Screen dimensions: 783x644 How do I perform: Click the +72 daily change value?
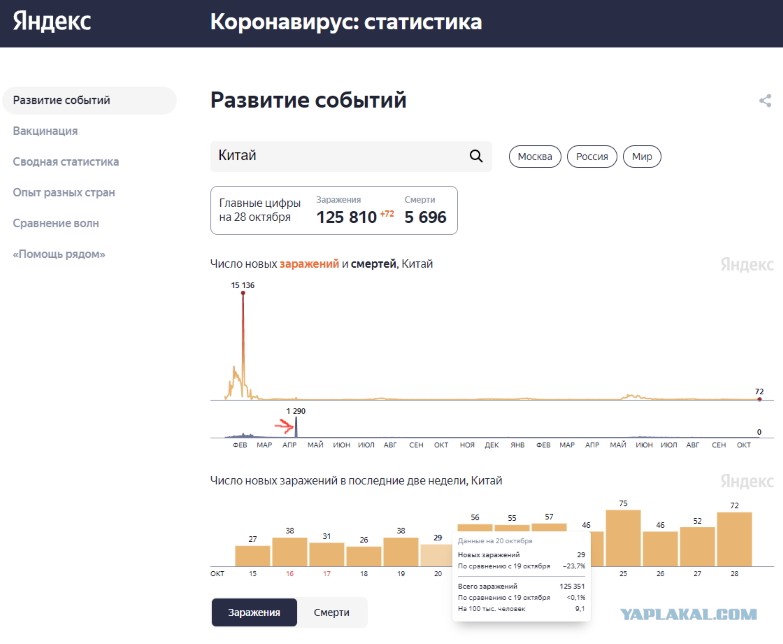click(387, 214)
